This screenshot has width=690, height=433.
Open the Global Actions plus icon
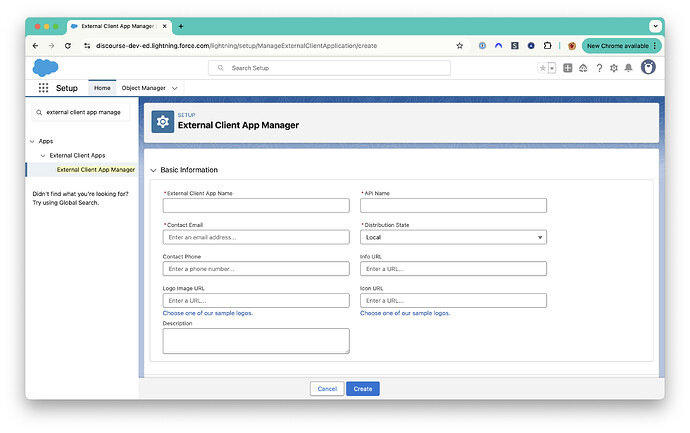[568, 68]
